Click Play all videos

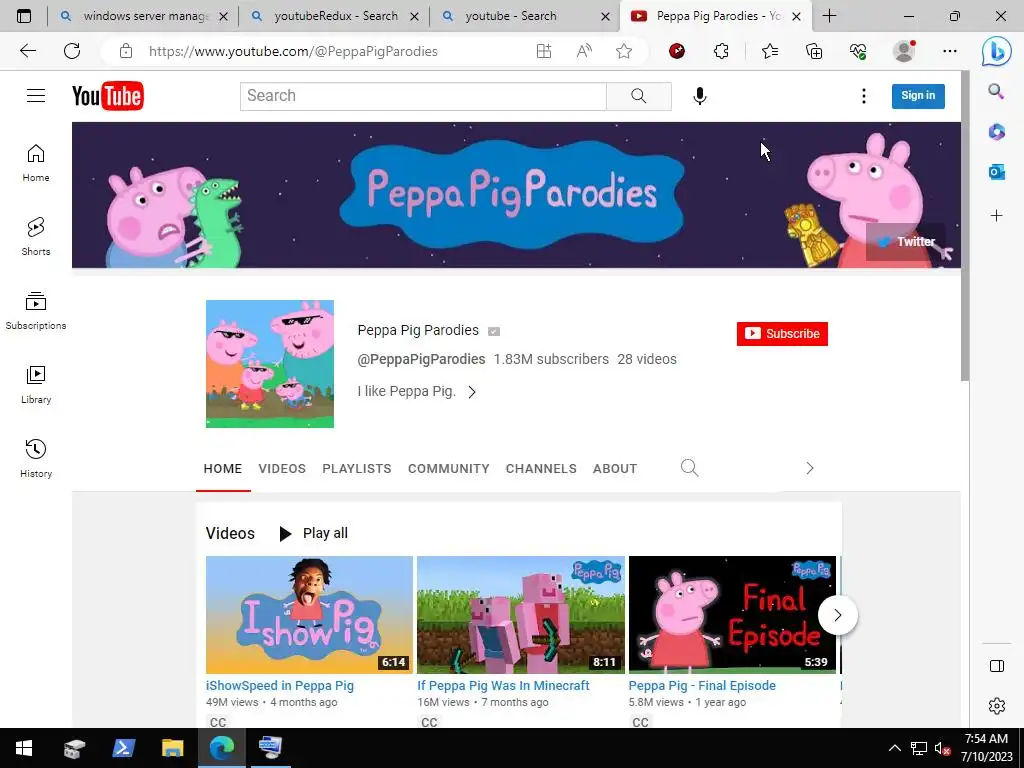point(313,534)
